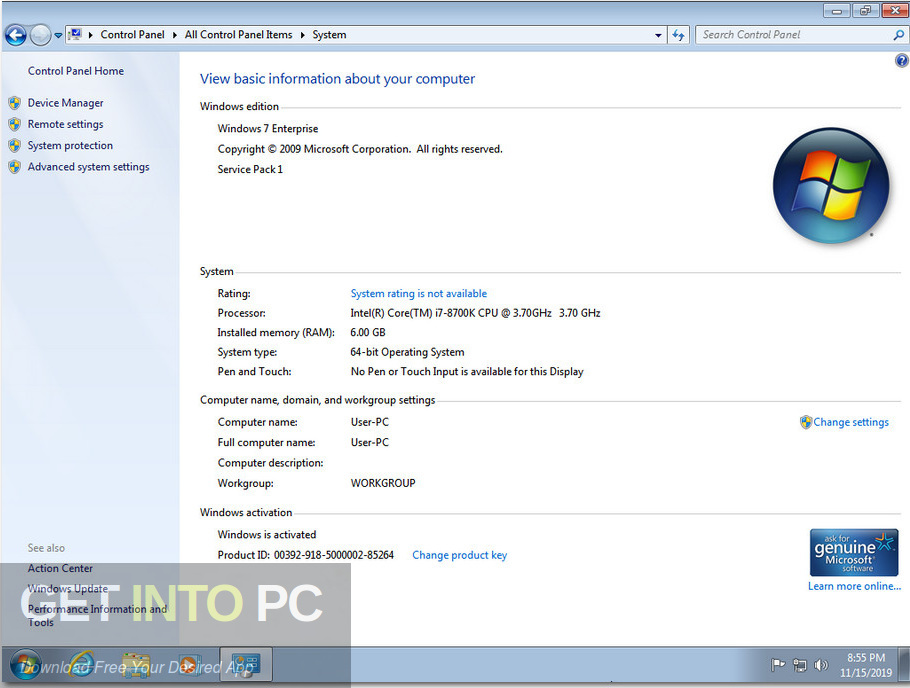
Task: Click the Service Pack 1 text
Action: [x=250, y=170]
